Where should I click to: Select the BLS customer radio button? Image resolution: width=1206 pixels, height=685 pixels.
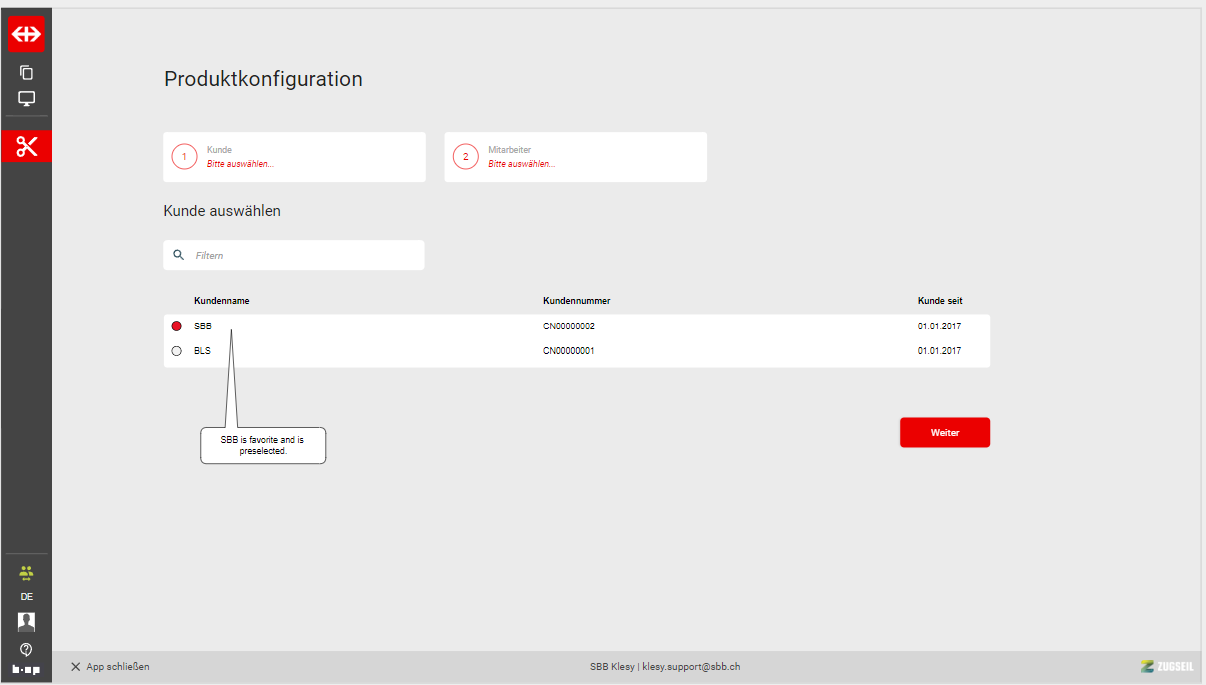[177, 351]
